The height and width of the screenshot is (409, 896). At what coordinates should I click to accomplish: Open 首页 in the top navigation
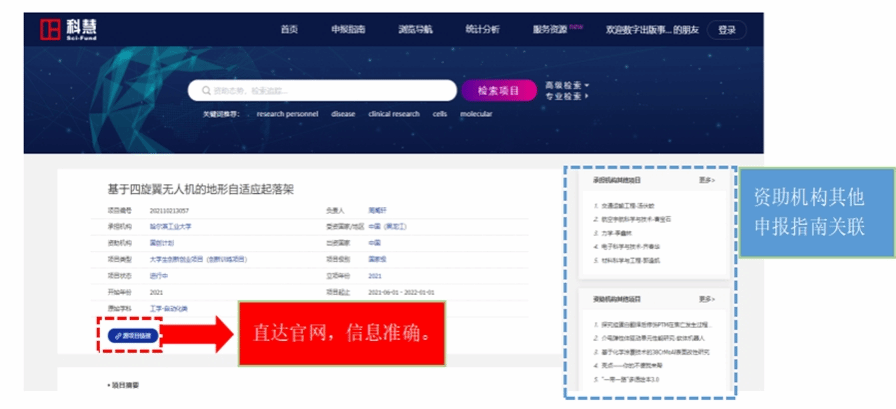[289, 30]
